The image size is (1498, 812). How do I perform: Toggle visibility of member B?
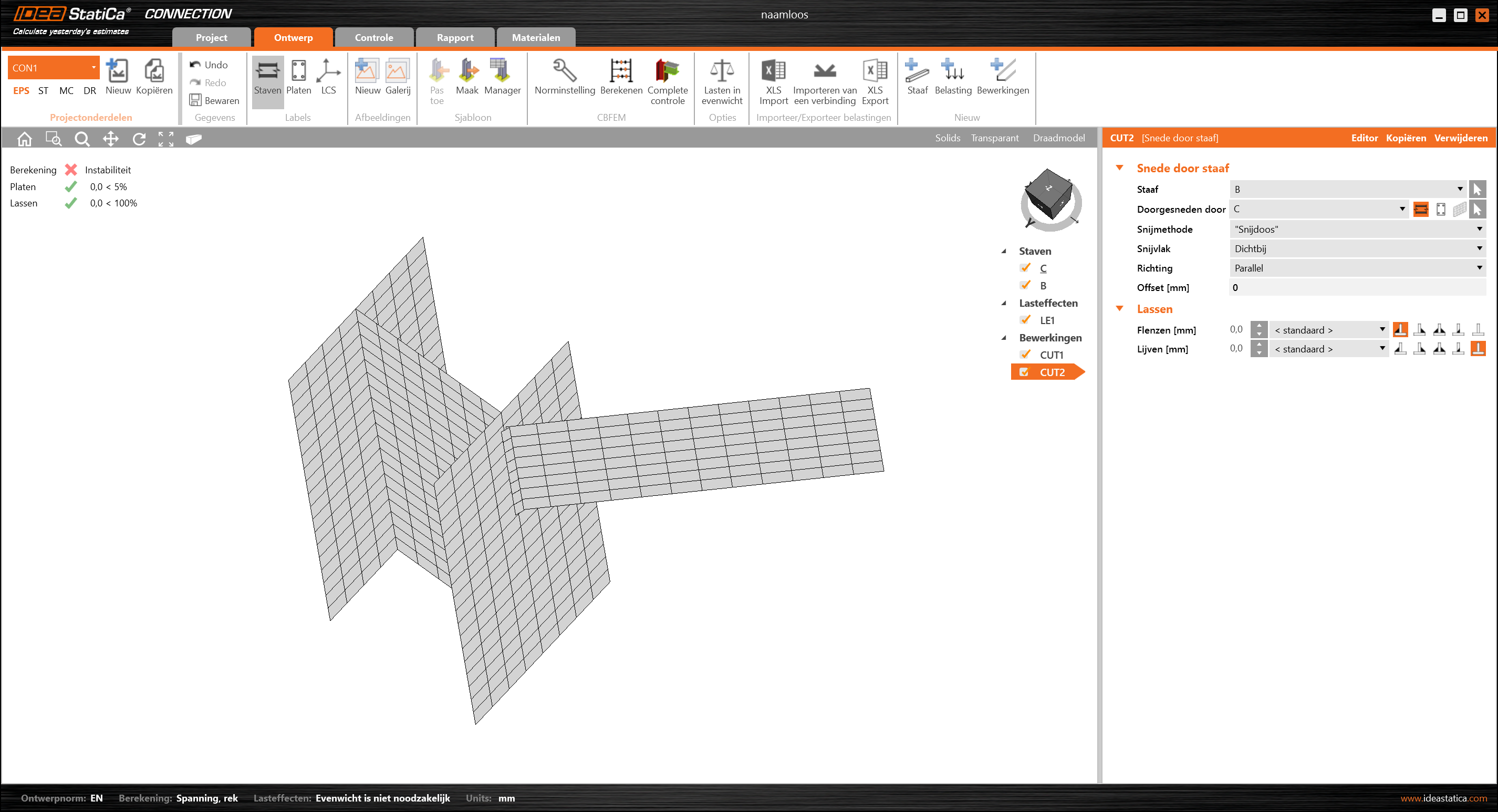pos(1025,286)
